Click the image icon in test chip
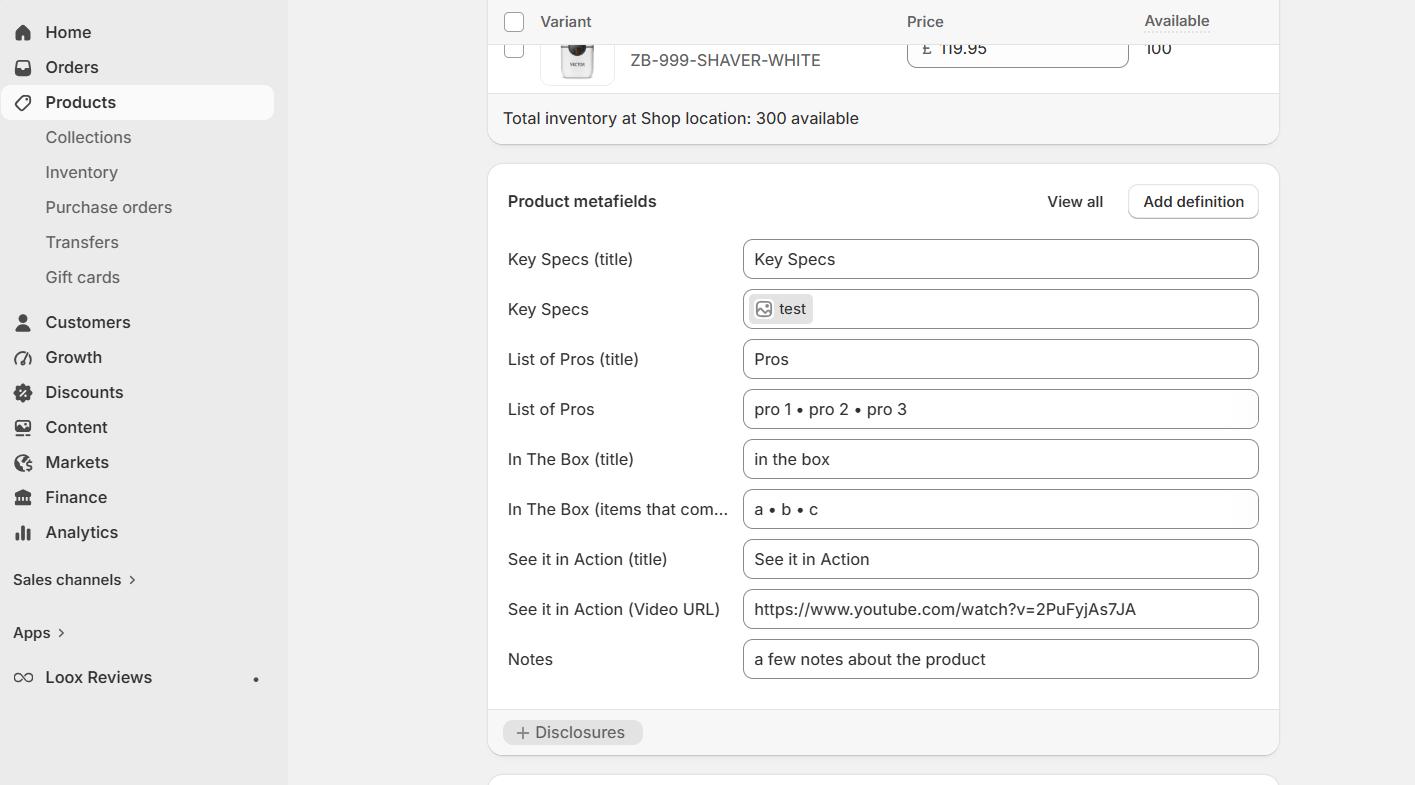1415x785 pixels. (x=764, y=309)
